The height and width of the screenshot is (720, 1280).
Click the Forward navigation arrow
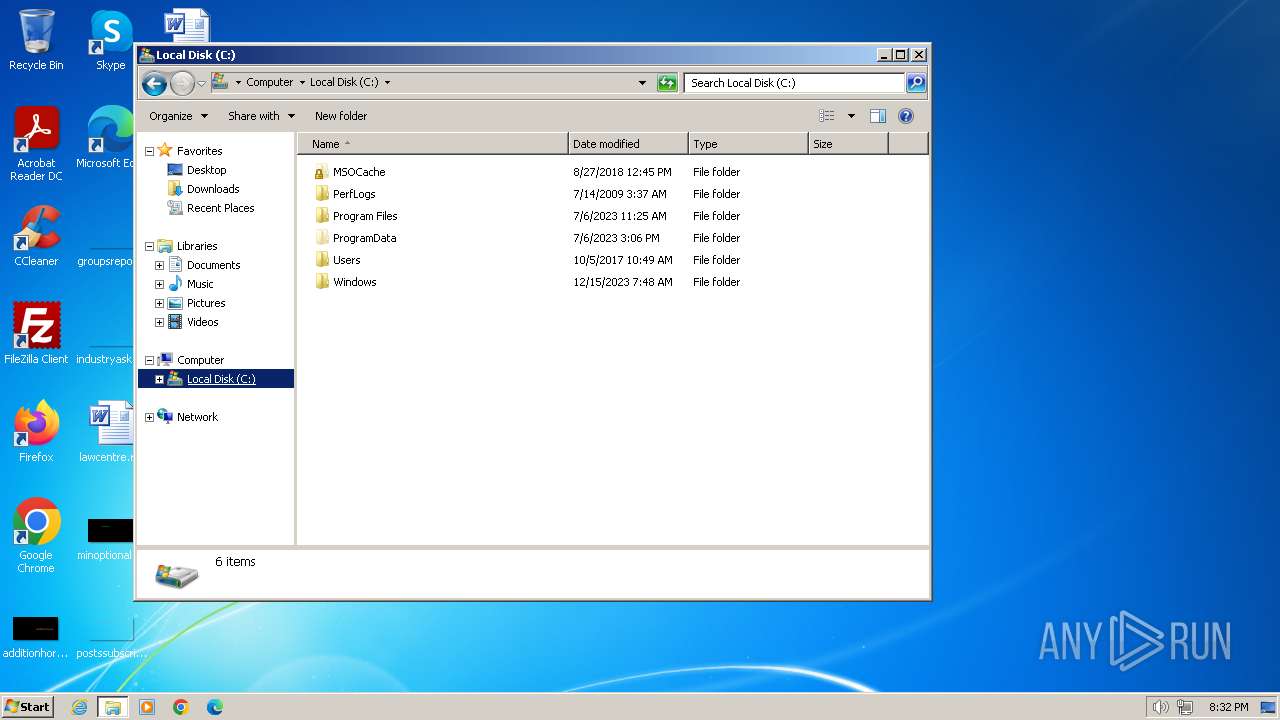182,83
